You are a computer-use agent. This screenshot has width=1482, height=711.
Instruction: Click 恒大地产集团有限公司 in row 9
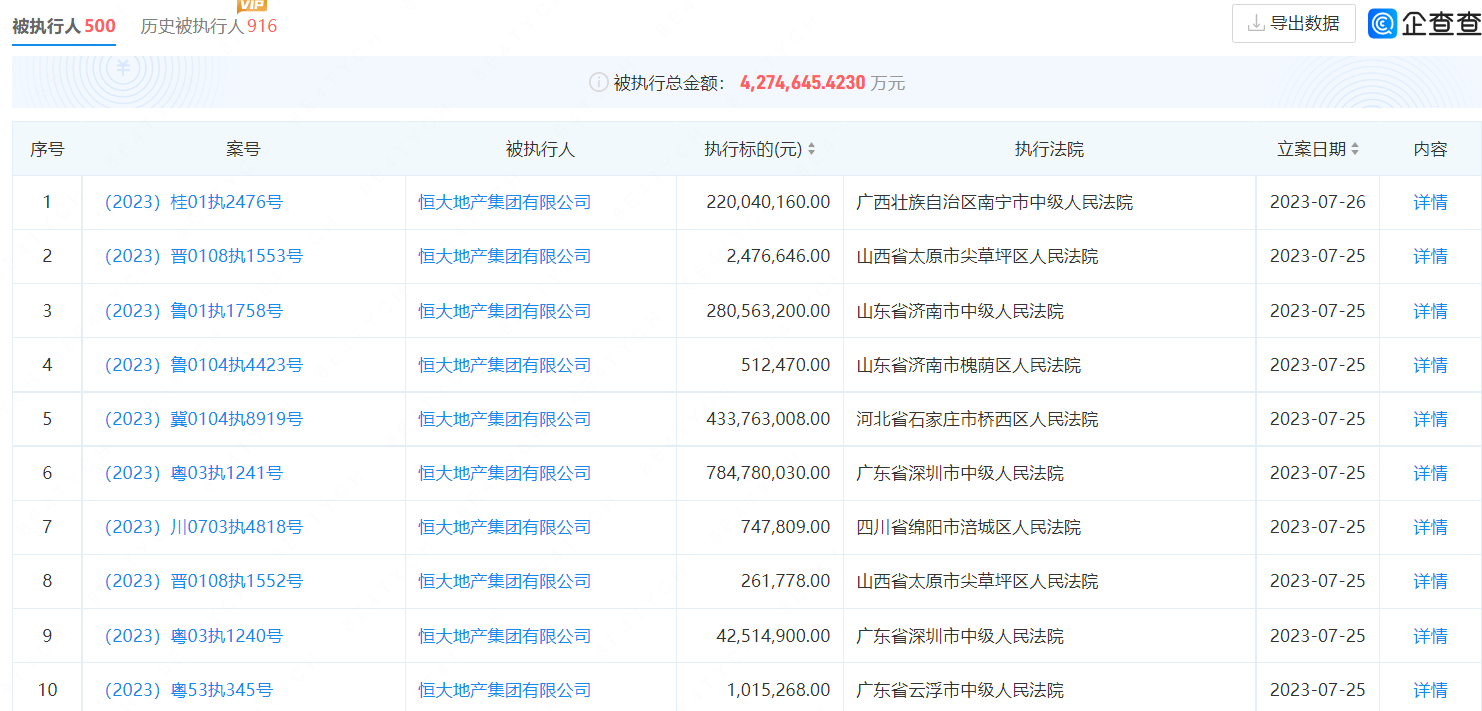coord(504,636)
